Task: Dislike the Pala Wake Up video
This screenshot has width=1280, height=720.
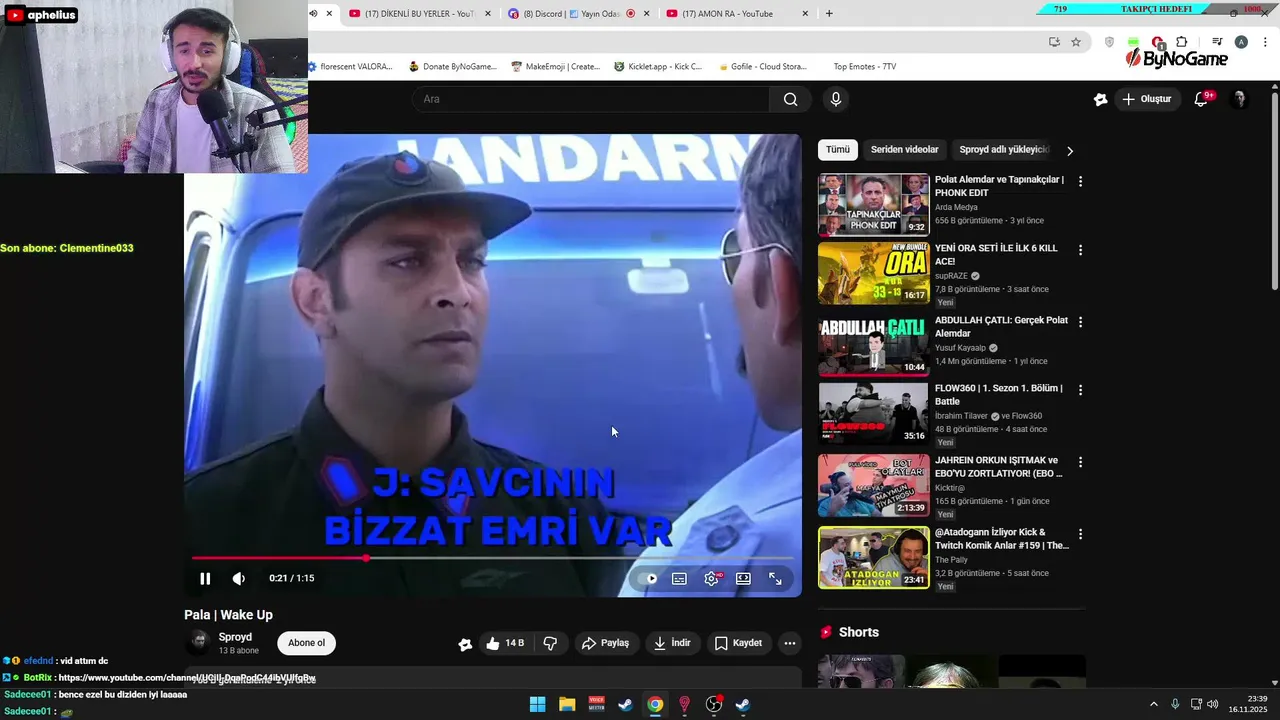Action: (550, 643)
